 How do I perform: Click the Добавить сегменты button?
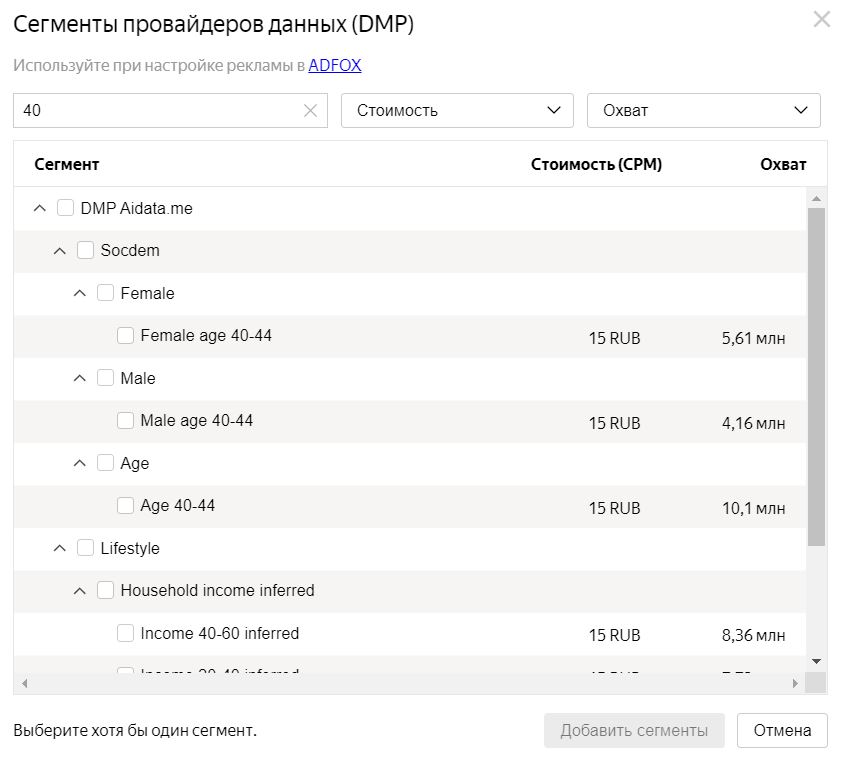(634, 731)
